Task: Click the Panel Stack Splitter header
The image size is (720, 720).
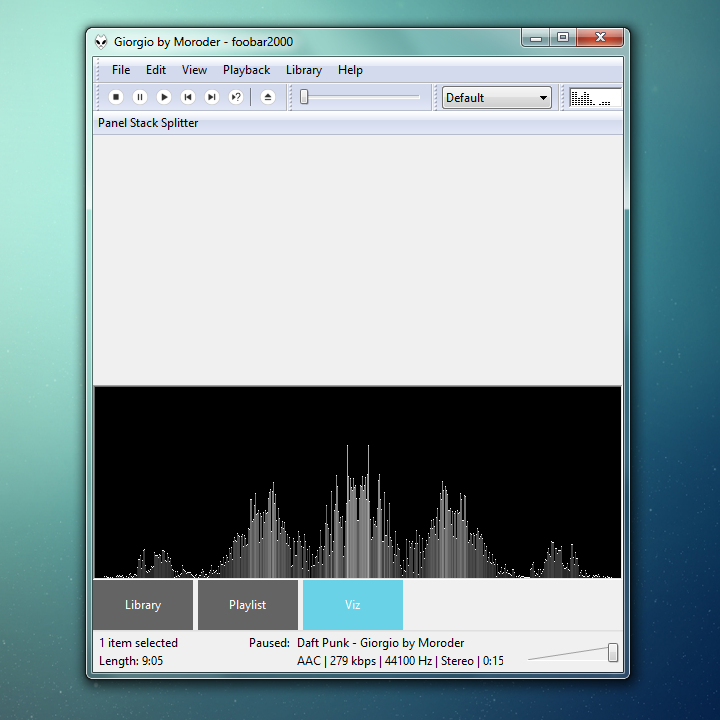Action: point(358,123)
